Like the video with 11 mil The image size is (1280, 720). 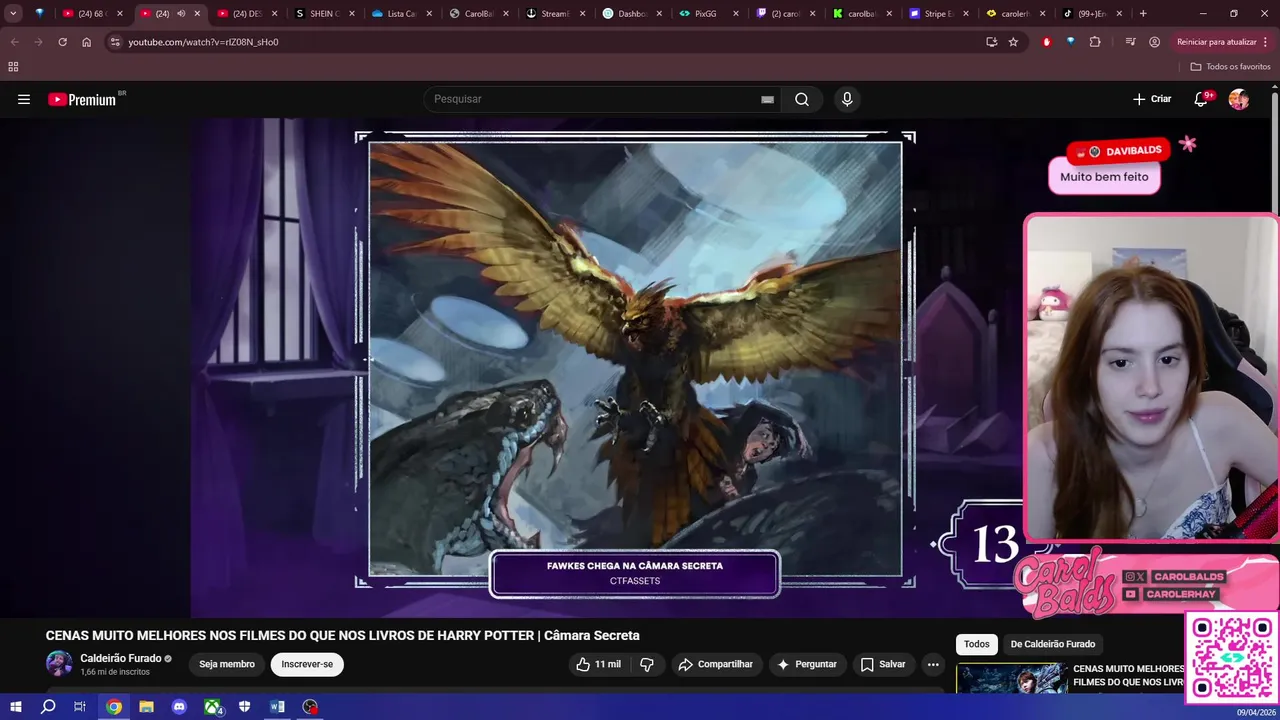click(598, 664)
